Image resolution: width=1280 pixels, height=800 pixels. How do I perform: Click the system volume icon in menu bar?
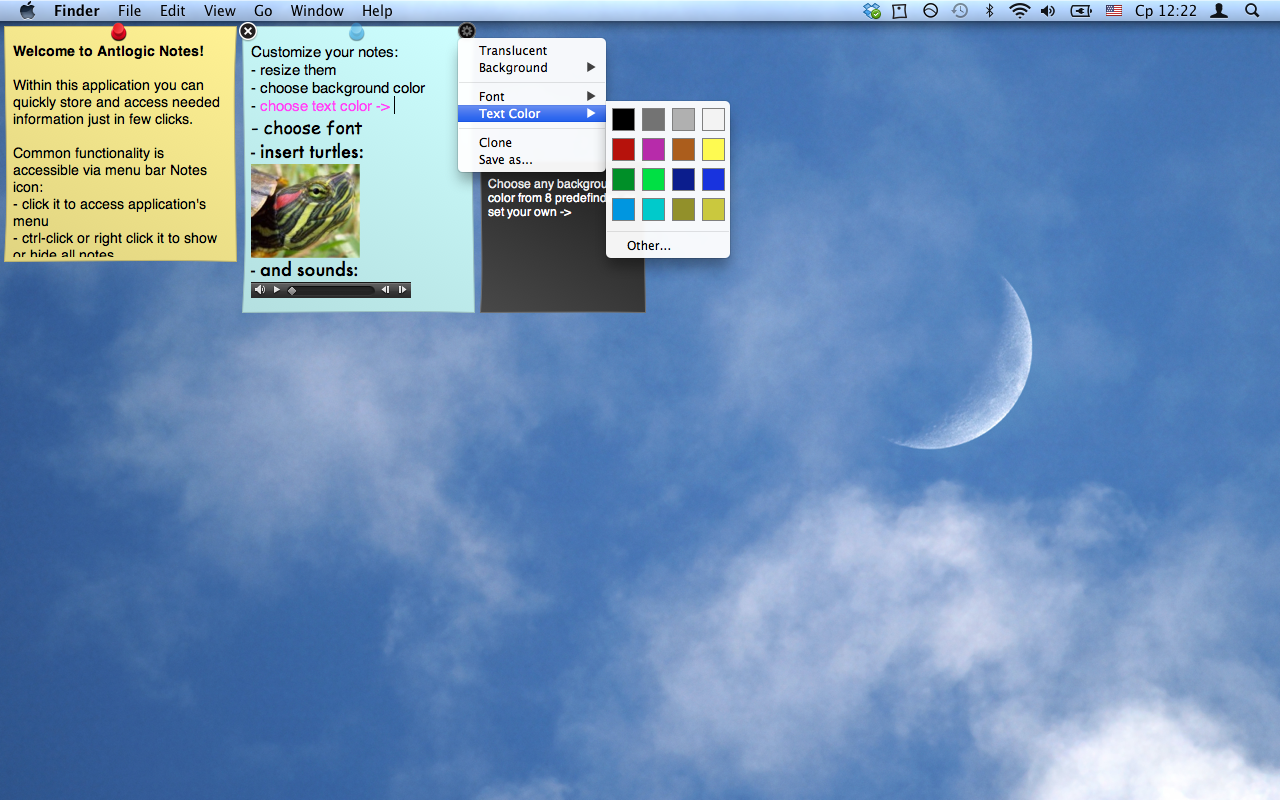pyautogui.click(x=1048, y=11)
